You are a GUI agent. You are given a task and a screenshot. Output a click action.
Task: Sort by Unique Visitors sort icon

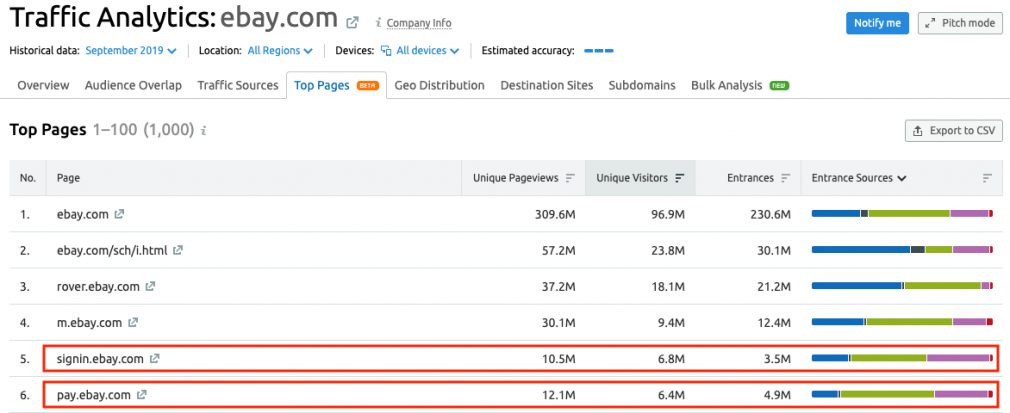tap(679, 178)
